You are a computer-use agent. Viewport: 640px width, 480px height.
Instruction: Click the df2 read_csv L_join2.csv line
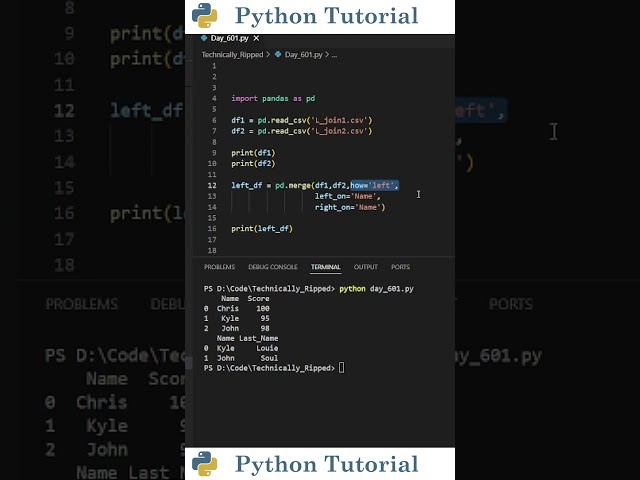302,131
